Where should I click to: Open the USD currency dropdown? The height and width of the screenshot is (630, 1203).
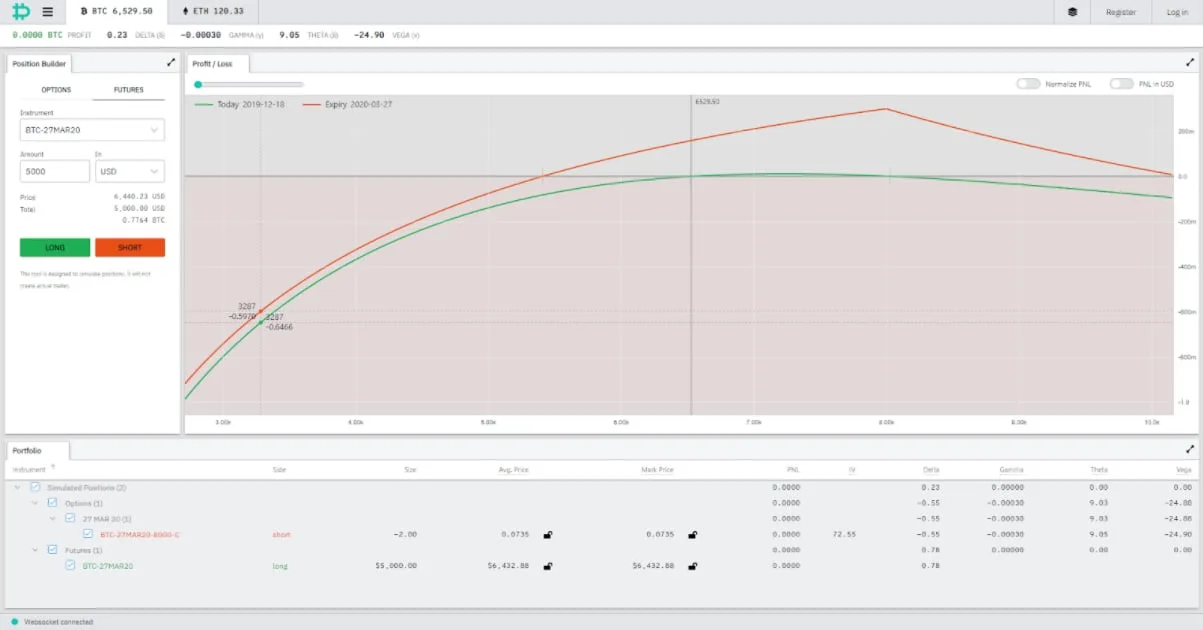click(129, 172)
